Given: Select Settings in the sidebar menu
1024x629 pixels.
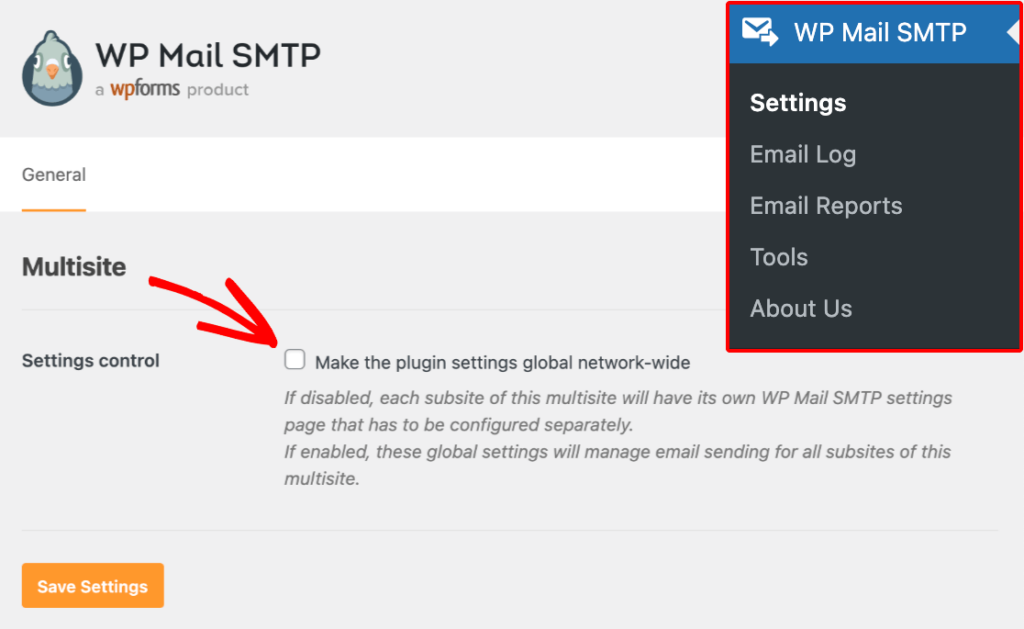Looking at the screenshot, I should pos(798,103).
